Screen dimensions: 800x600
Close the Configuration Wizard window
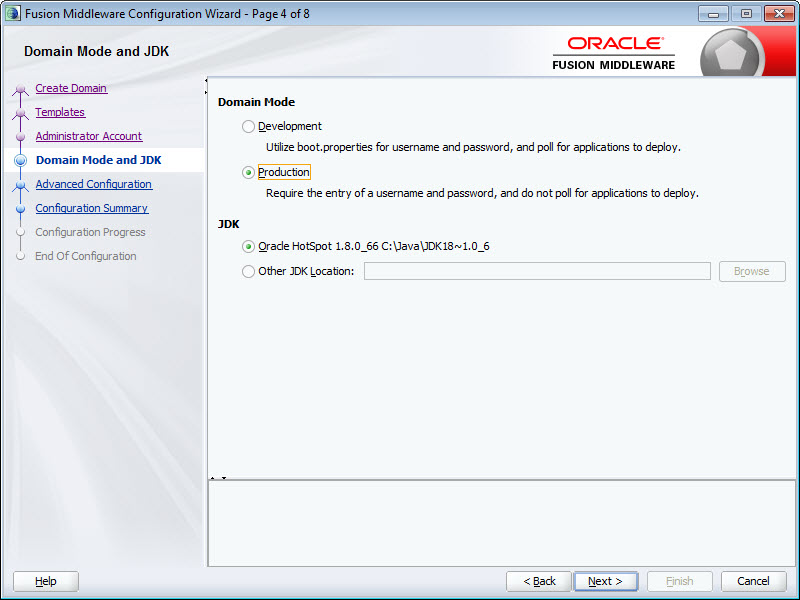779,14
